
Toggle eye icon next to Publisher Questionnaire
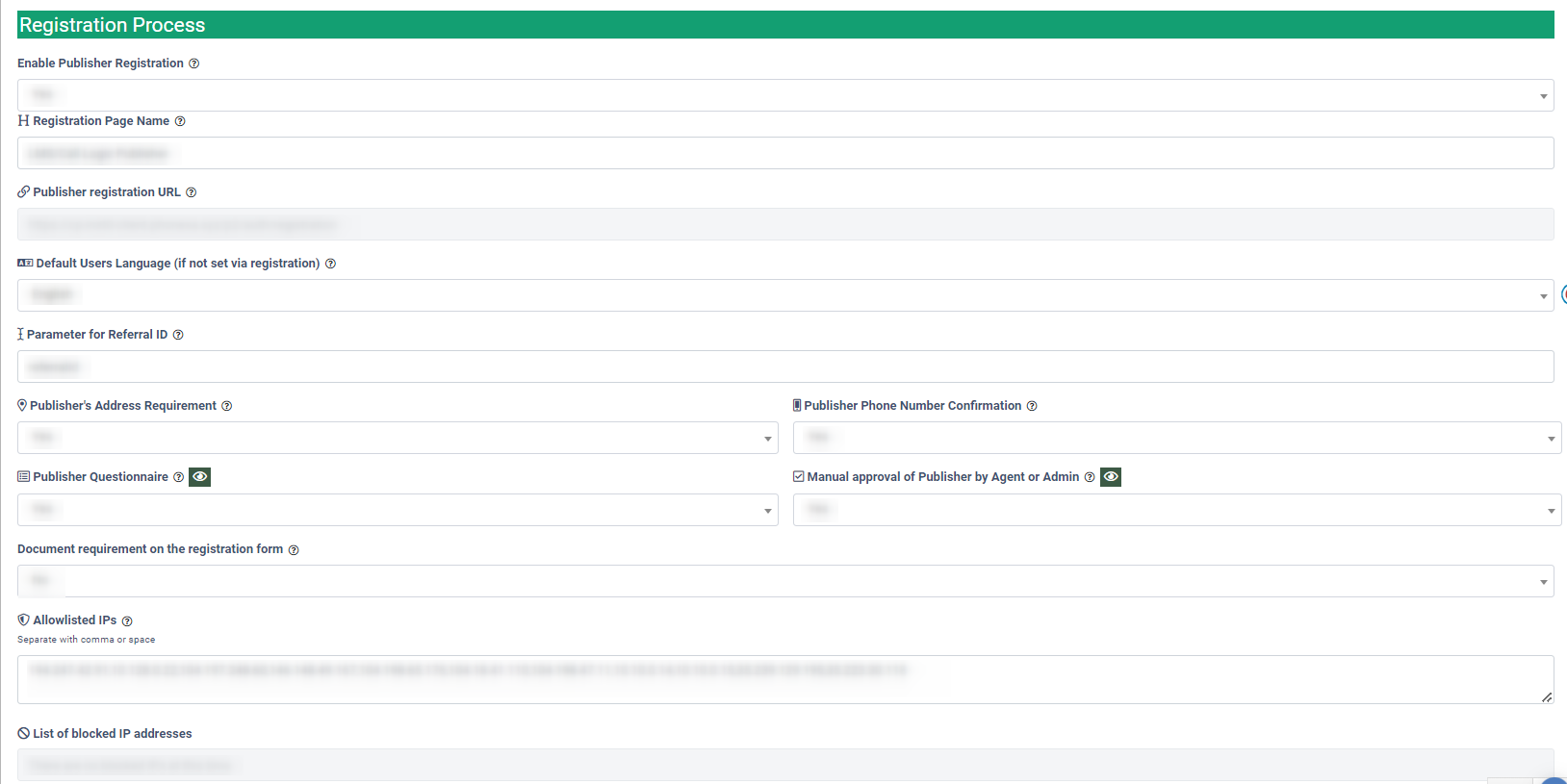(200, 477)
